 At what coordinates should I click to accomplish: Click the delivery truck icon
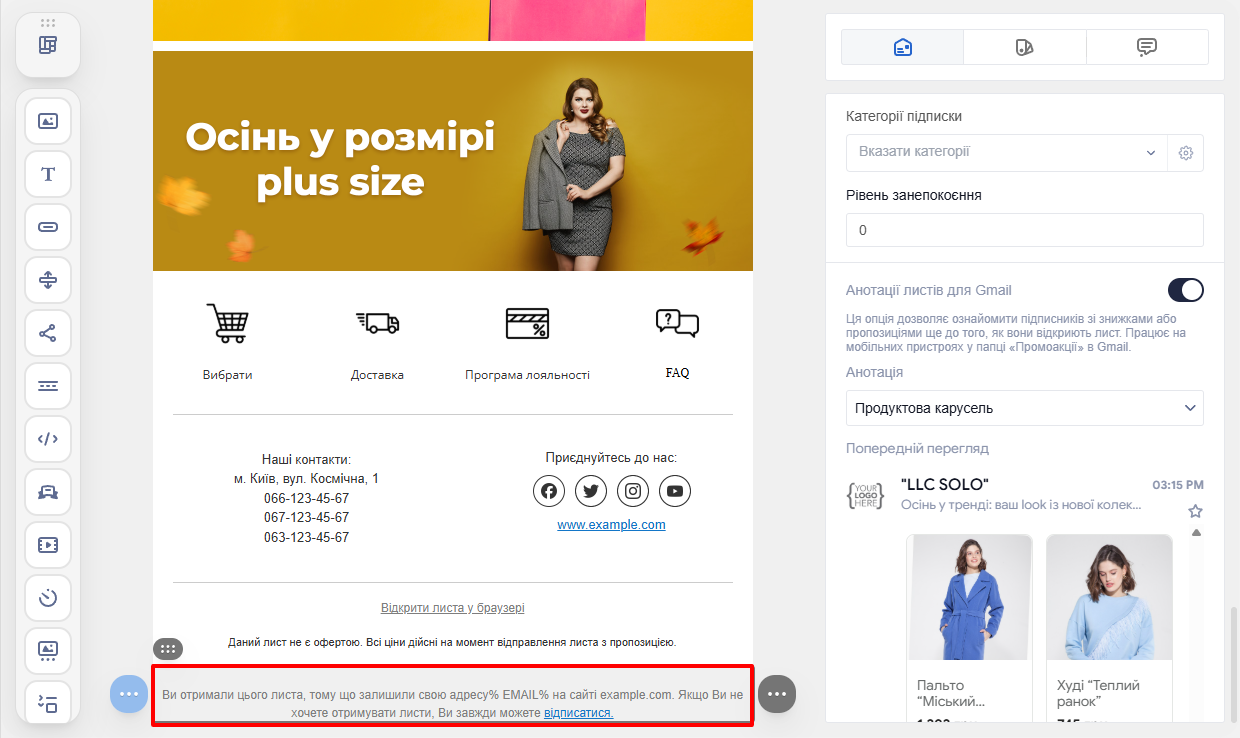pyautogui.click(x=377, y=322)
